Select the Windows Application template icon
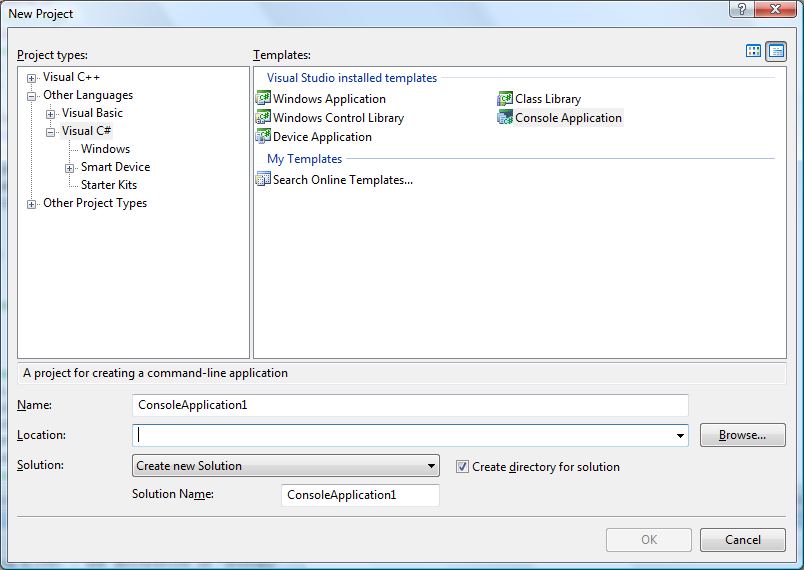This screenshot has height=570, width=804. pos(263,98)
